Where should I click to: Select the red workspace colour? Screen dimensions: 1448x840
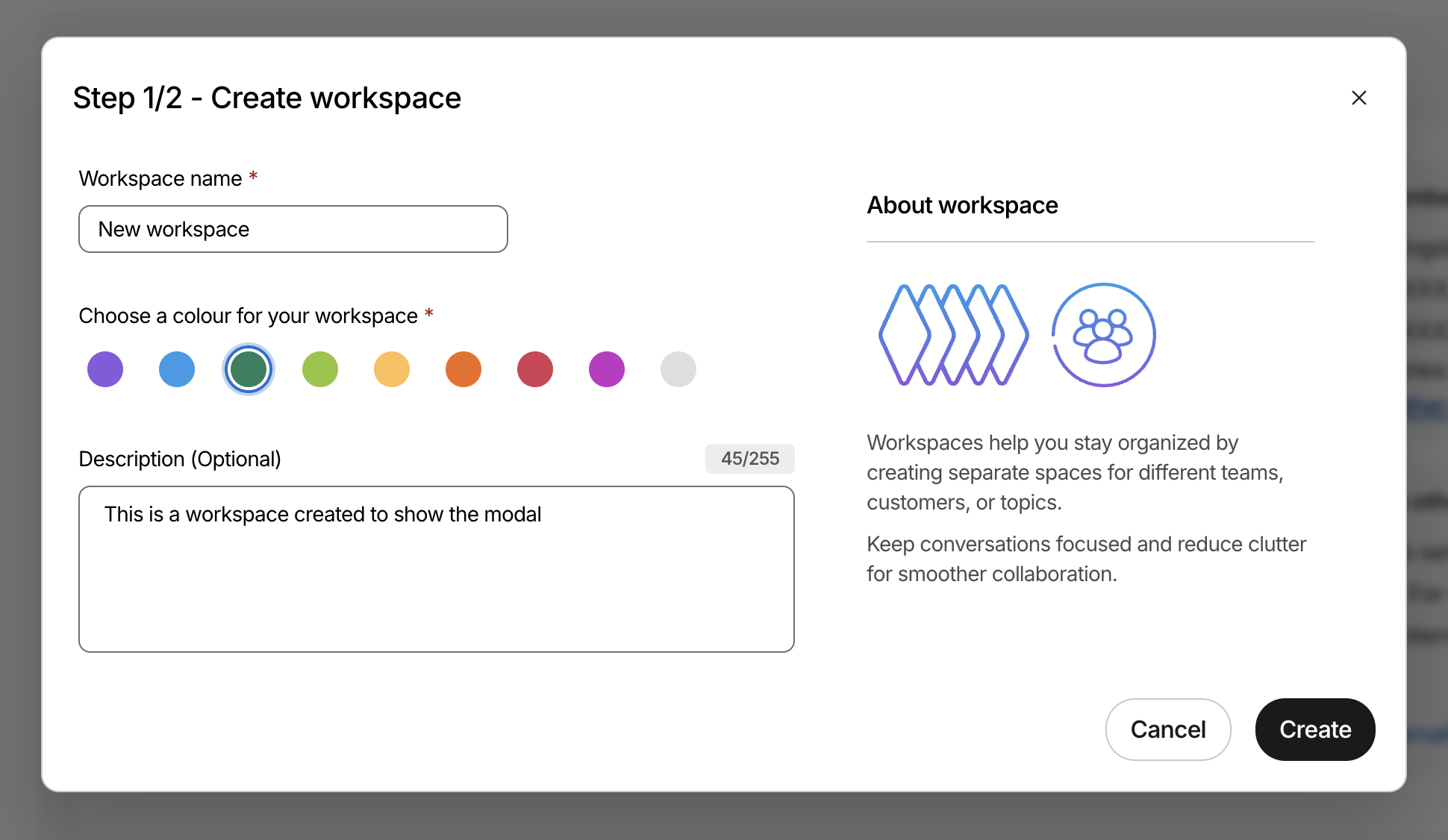(x=535, y=369)
